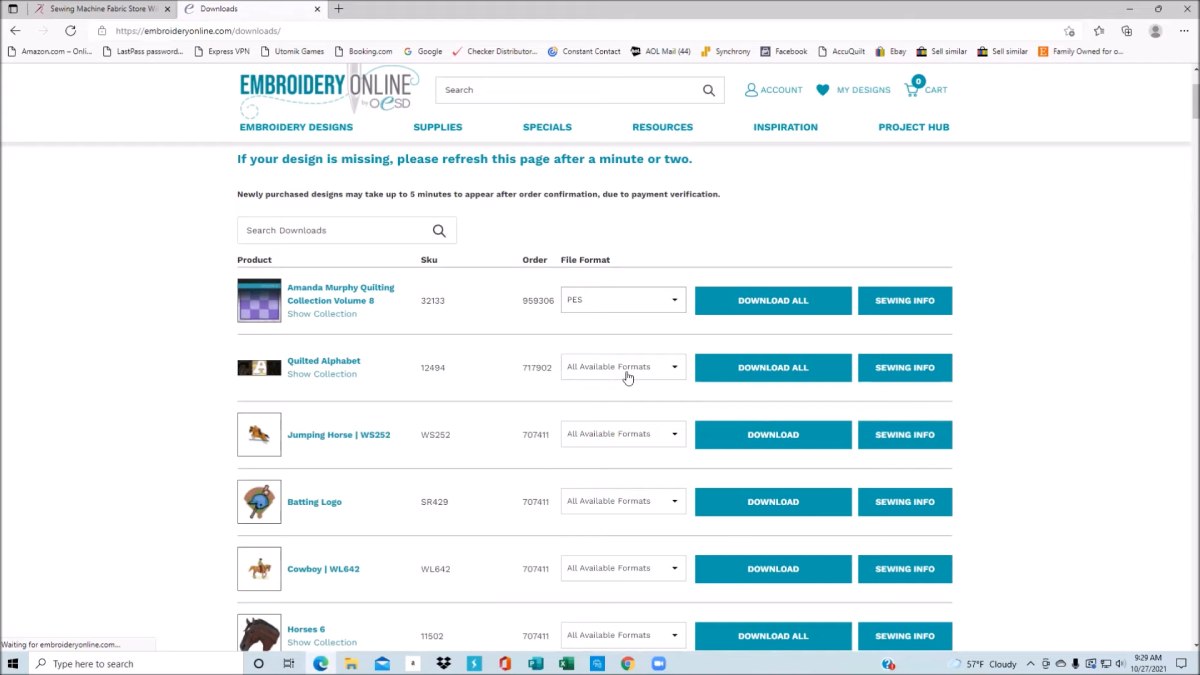
Task: Click the Account person icon
Action: tap(751, 90)
